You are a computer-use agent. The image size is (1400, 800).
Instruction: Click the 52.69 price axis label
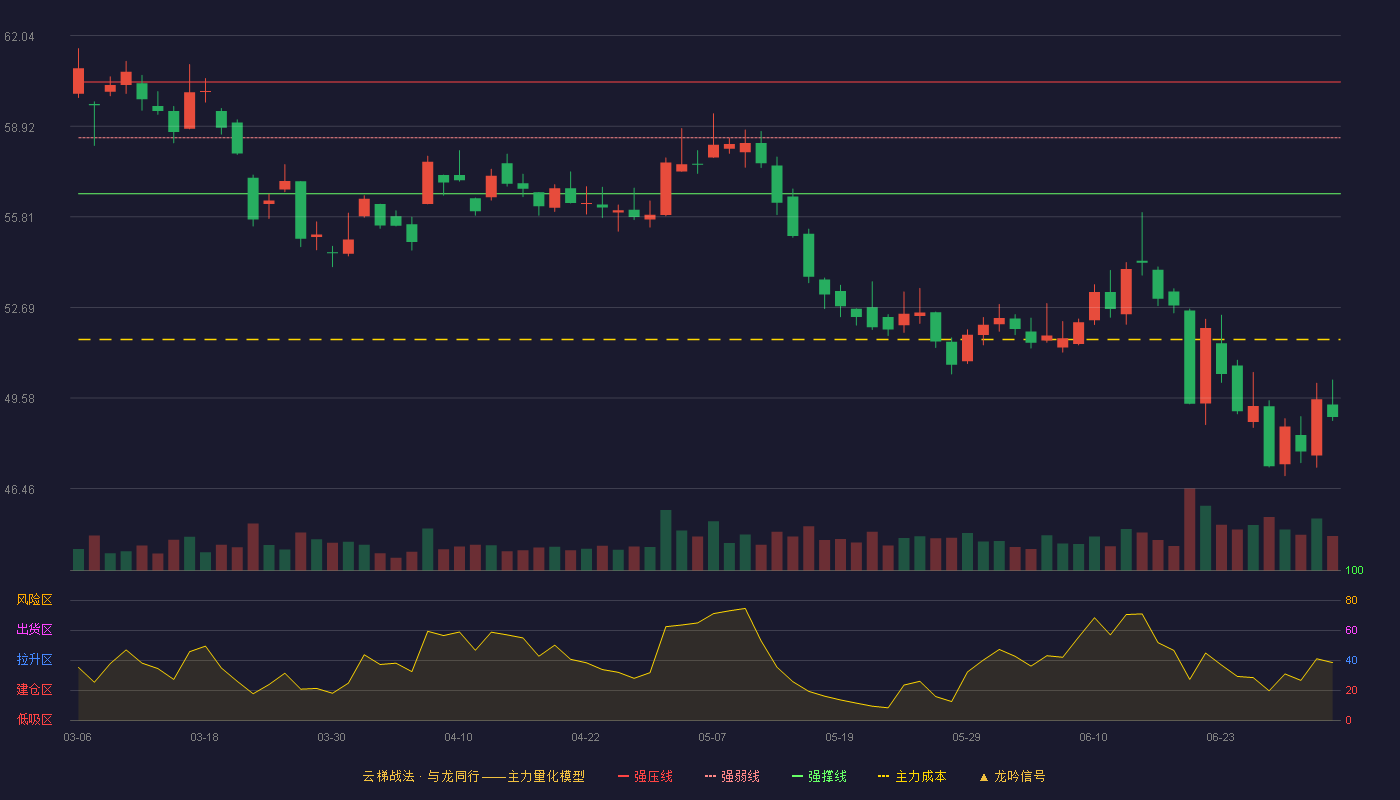click(x=19, y=308)
